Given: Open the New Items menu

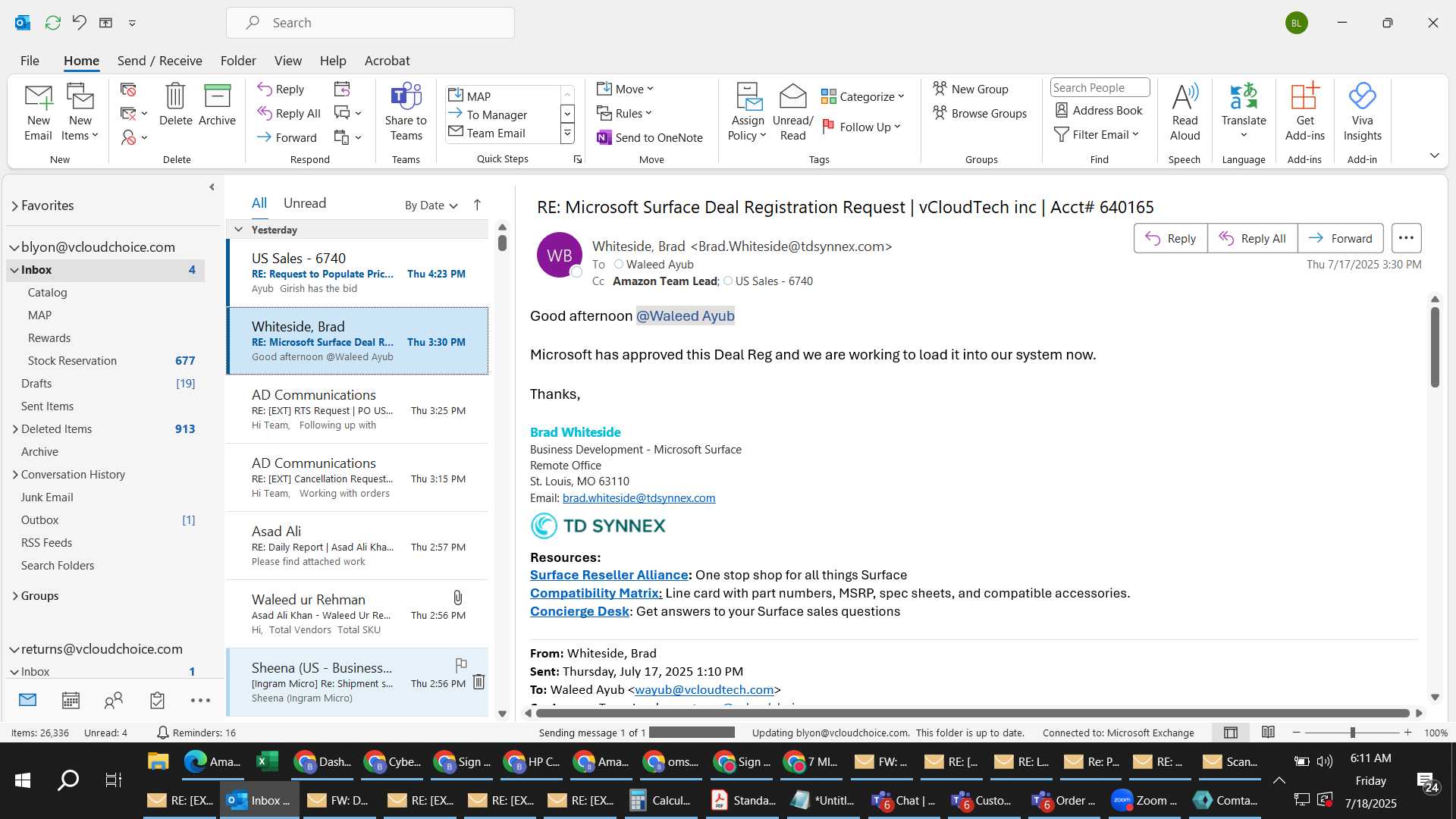Looking at the screenshot, I should point(80,112).
